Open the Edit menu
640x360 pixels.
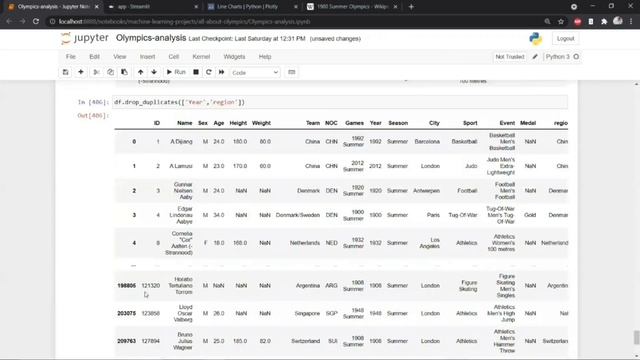(x=94, y=57)
